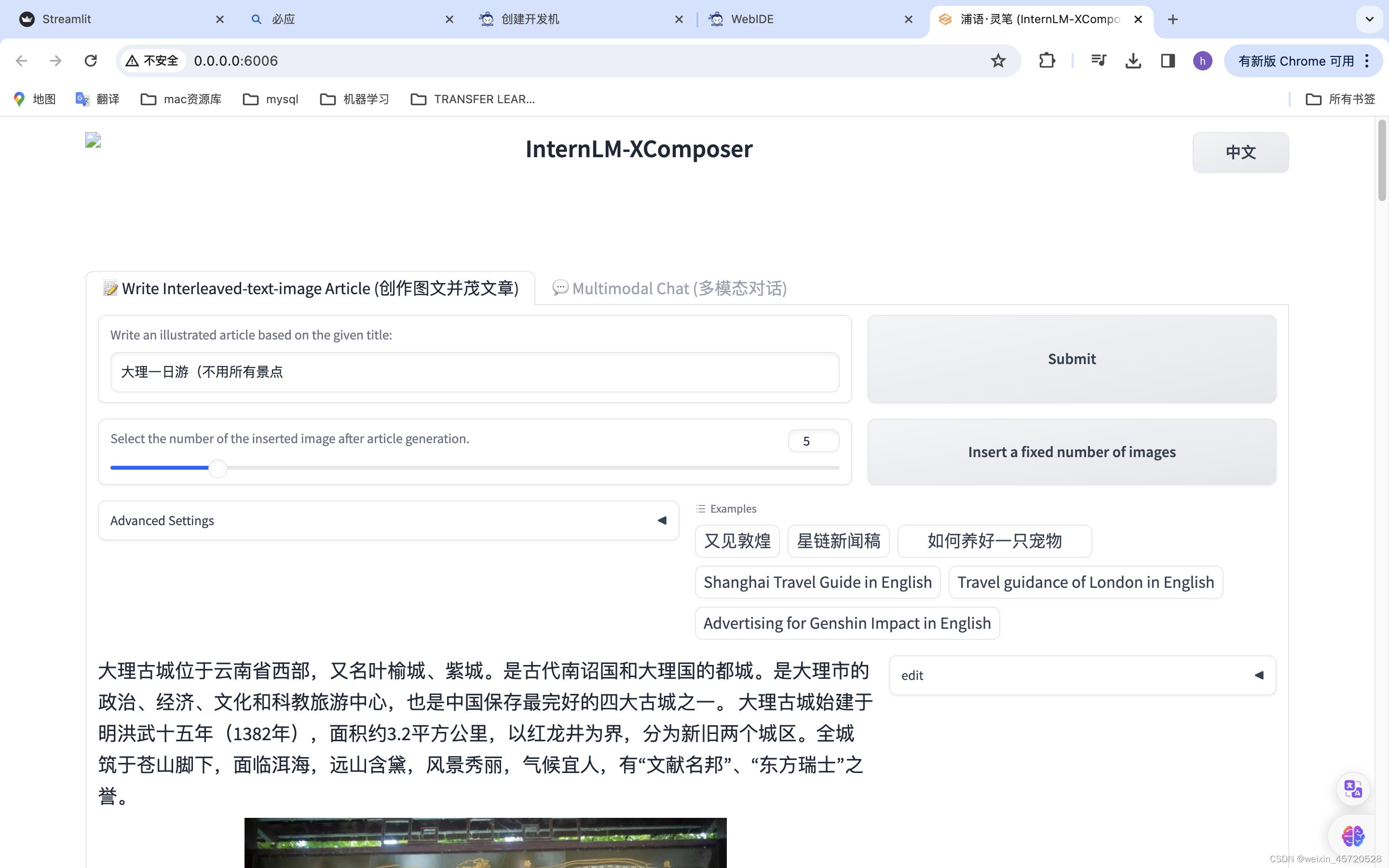Click the multimodal chat mode icon
Image resolution: width=1389 pixels, height=868 pixels.
(x=559, y=288)
